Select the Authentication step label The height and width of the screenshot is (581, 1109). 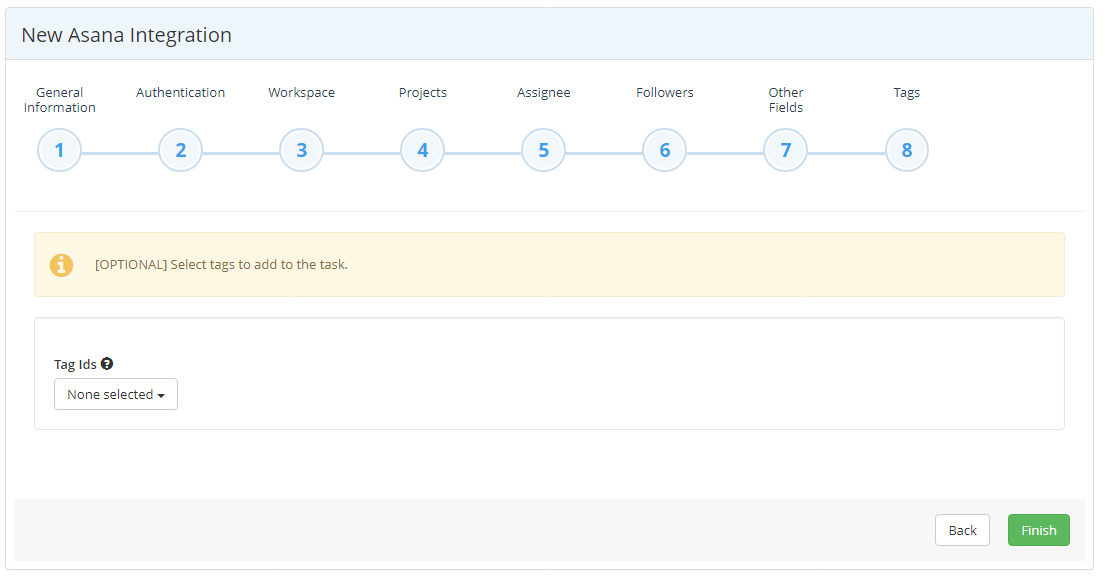point(180,92)
